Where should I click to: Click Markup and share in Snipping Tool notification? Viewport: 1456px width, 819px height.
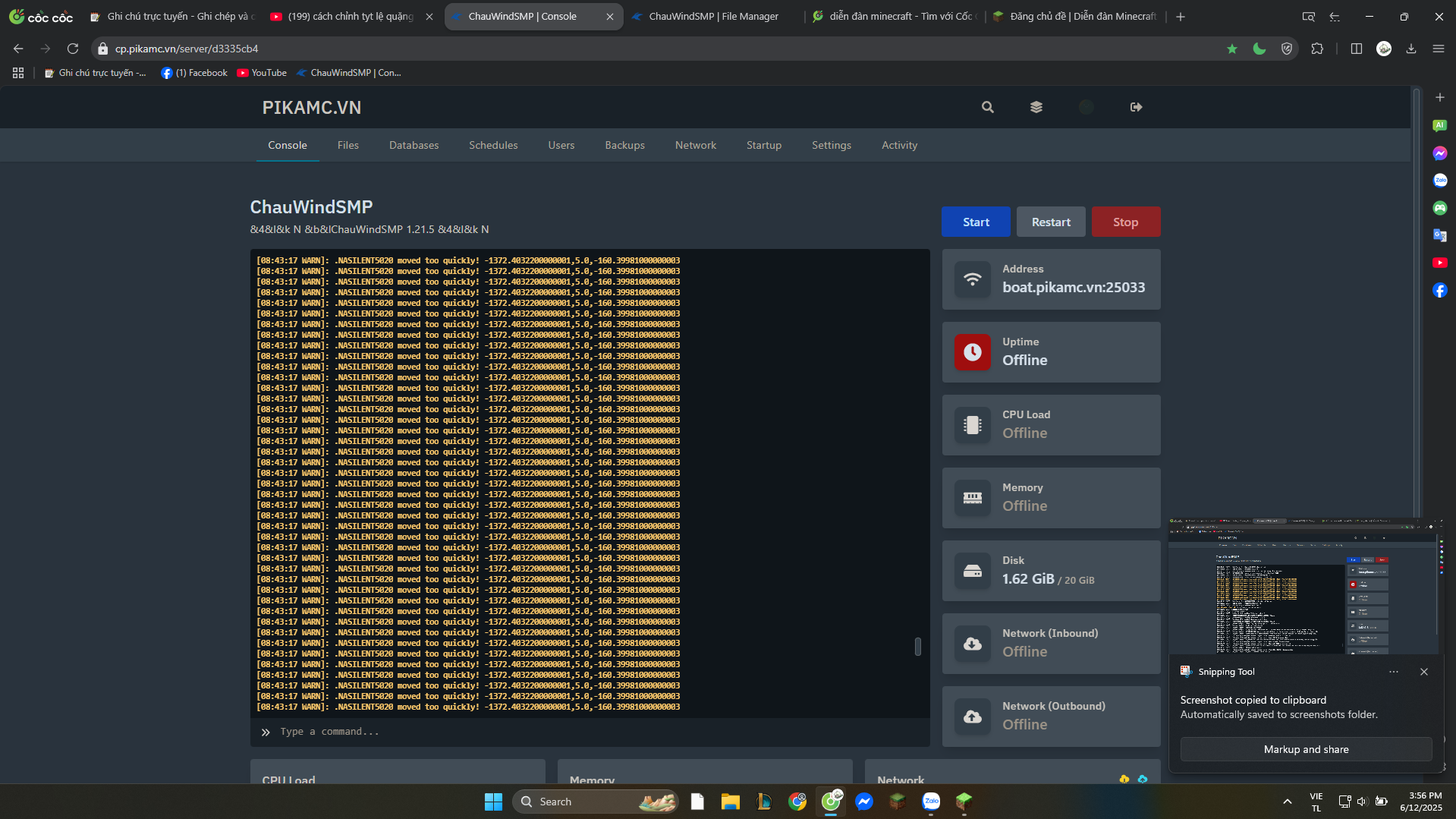1306,749
